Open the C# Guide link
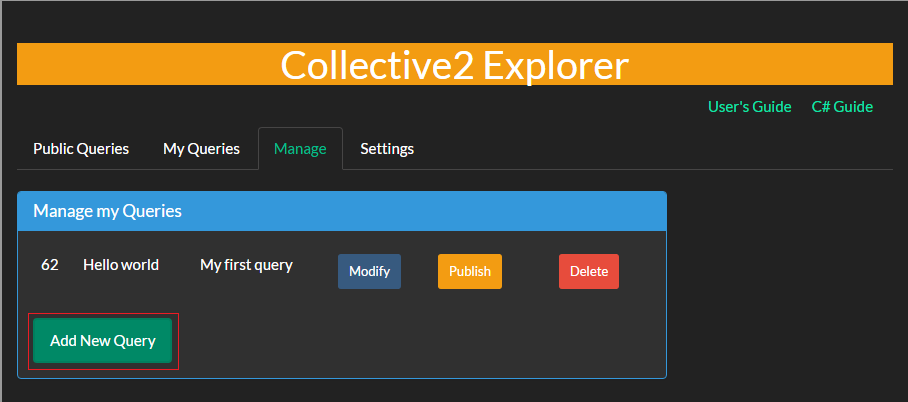The width and height of the screenshot is (908, 402). [842, 107]
